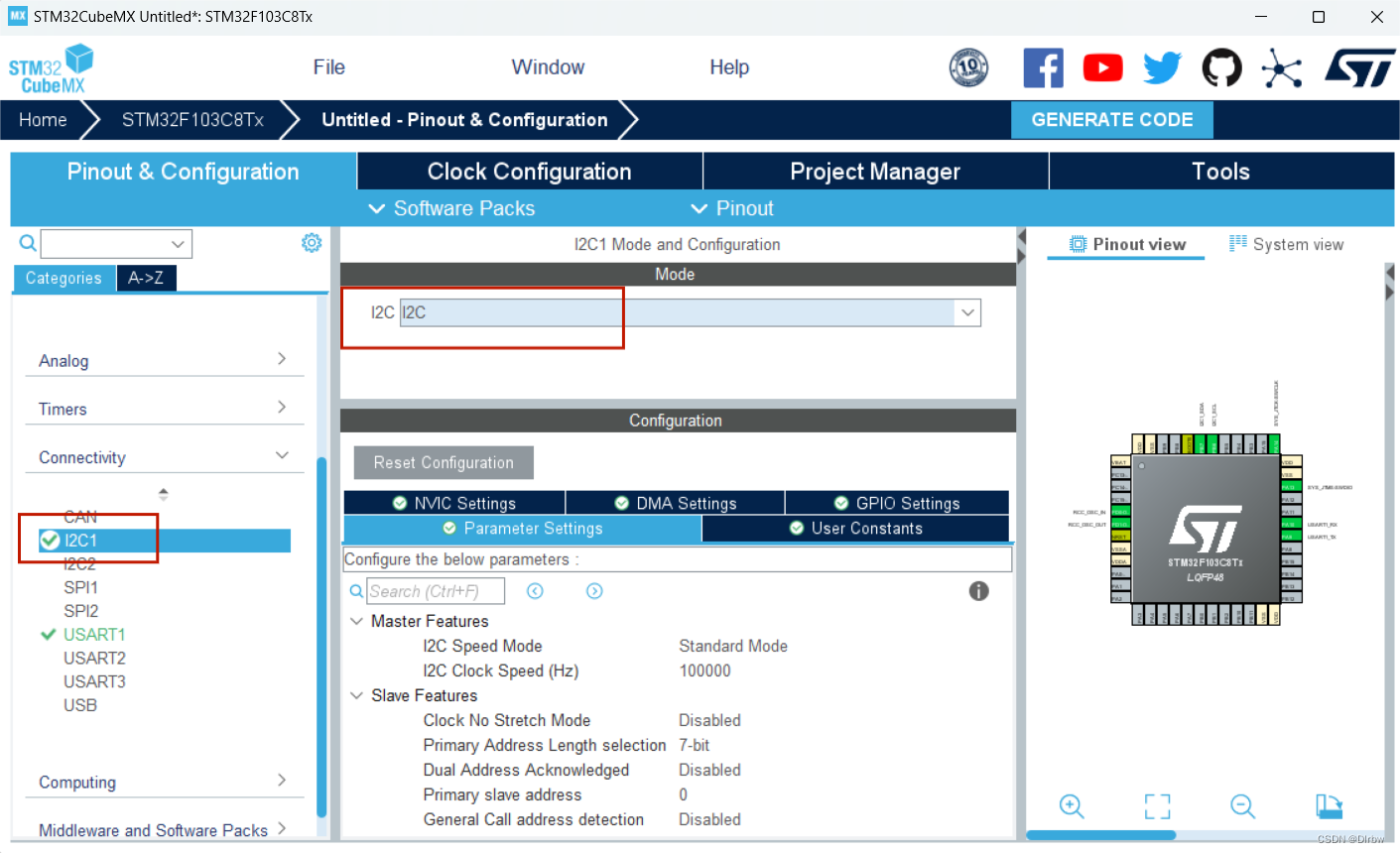
Task: Open the categories settings gear icon
Action: click(312, 243)
